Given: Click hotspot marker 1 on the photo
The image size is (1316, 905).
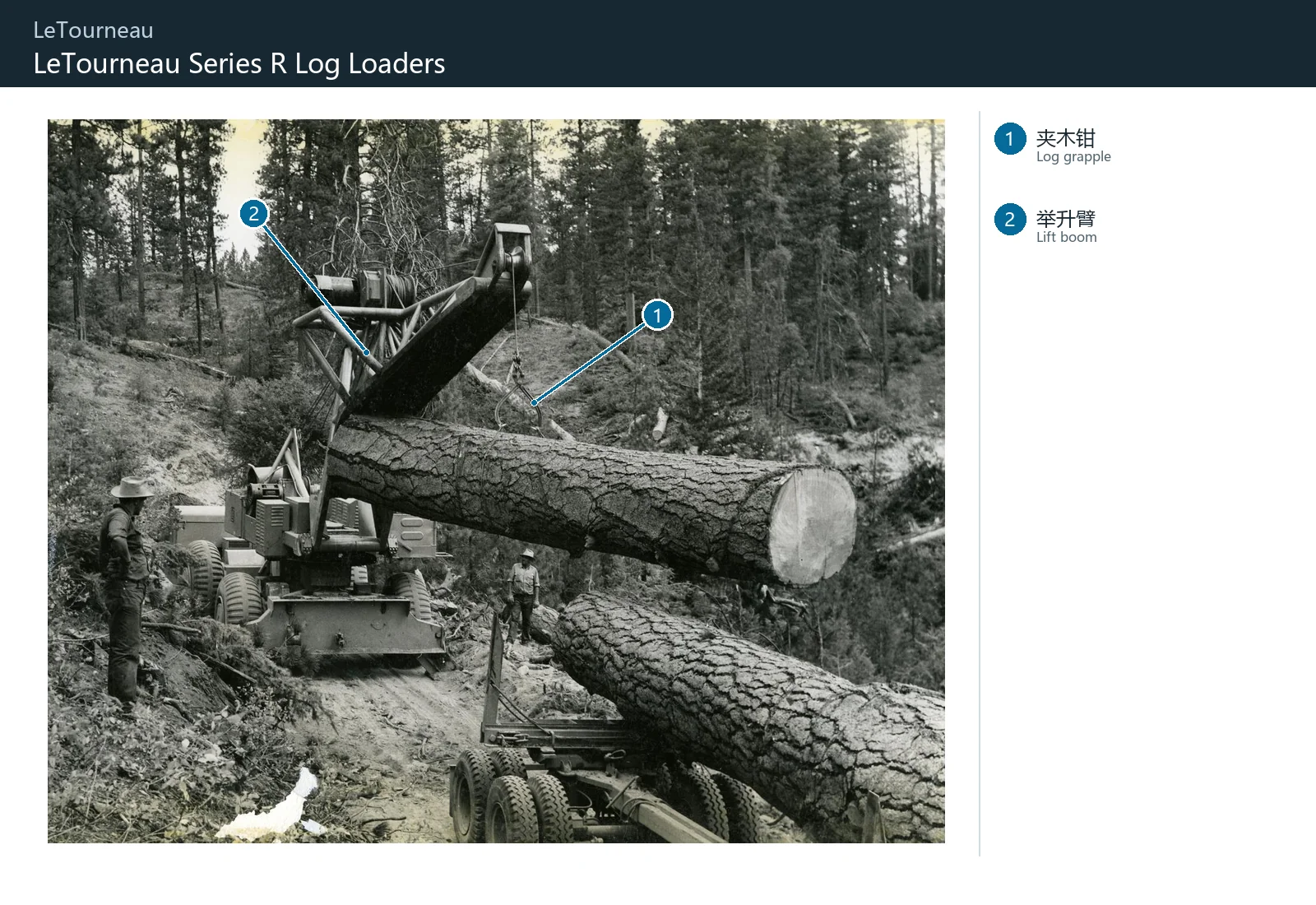Looking at the screenshot, I should (657, 315).
